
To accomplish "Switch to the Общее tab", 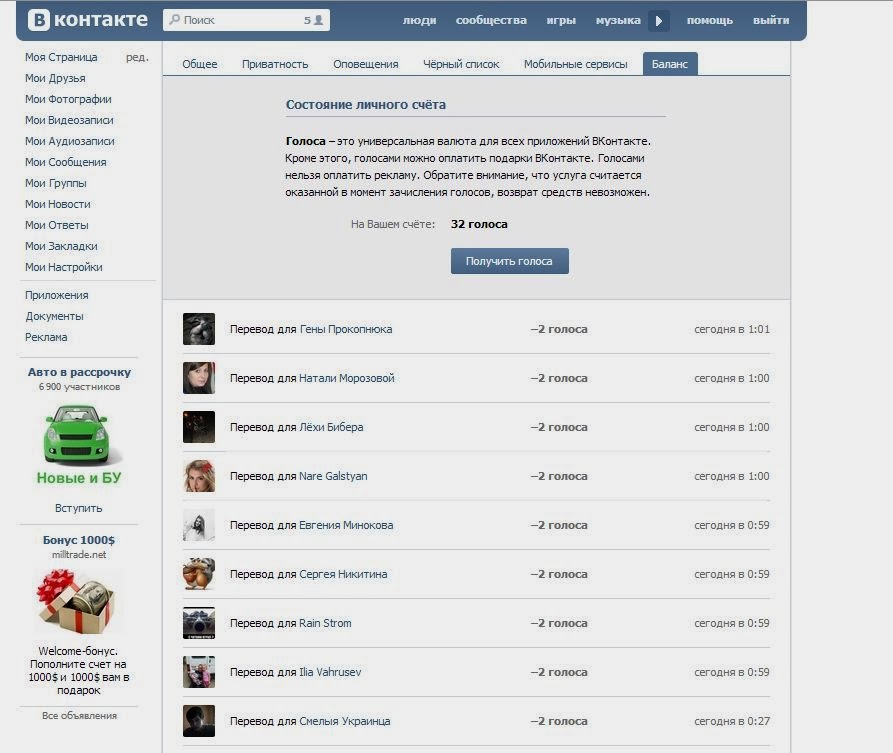I will click(x=200, y=64).
